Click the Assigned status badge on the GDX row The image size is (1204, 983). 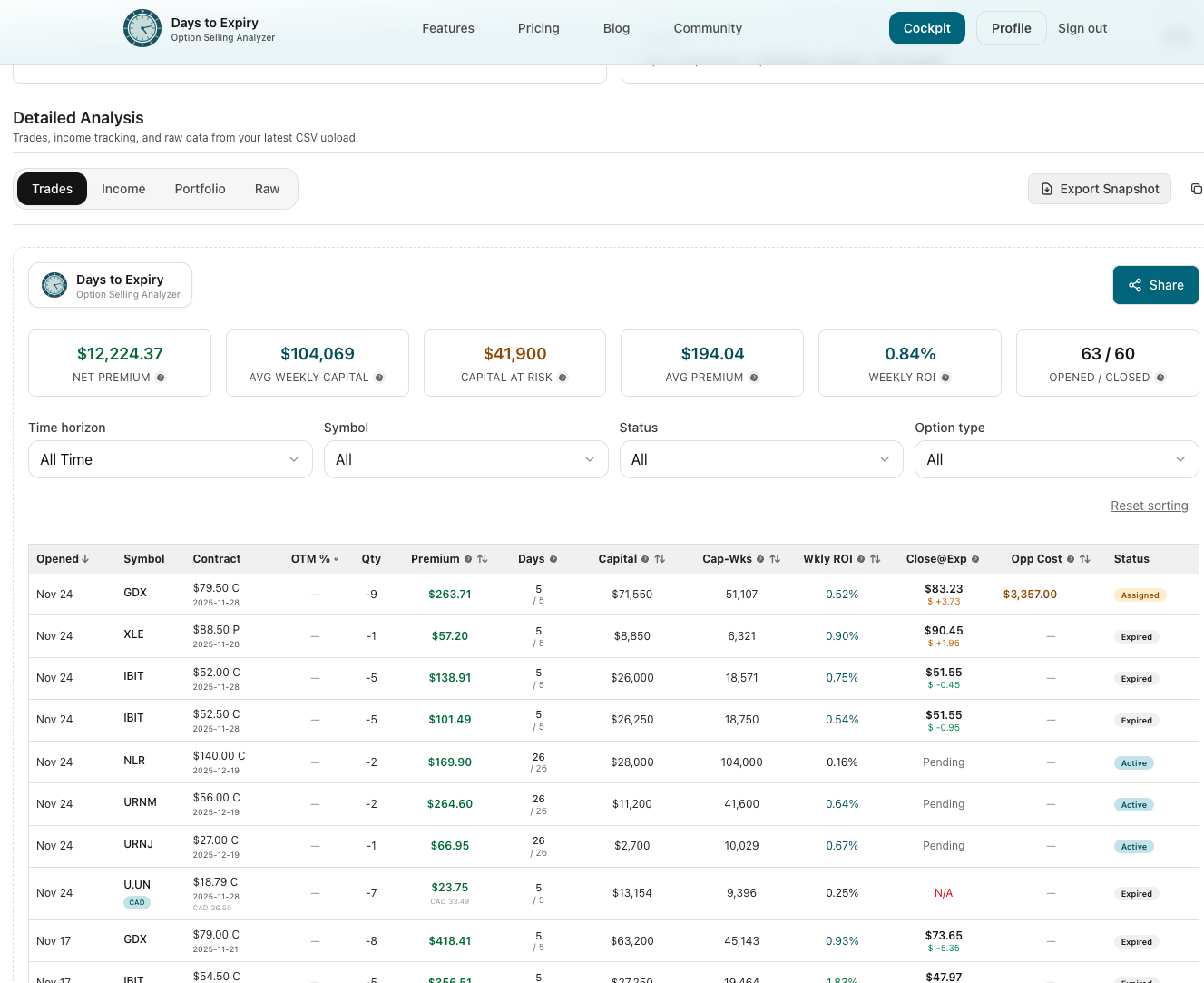[1140, 595]
